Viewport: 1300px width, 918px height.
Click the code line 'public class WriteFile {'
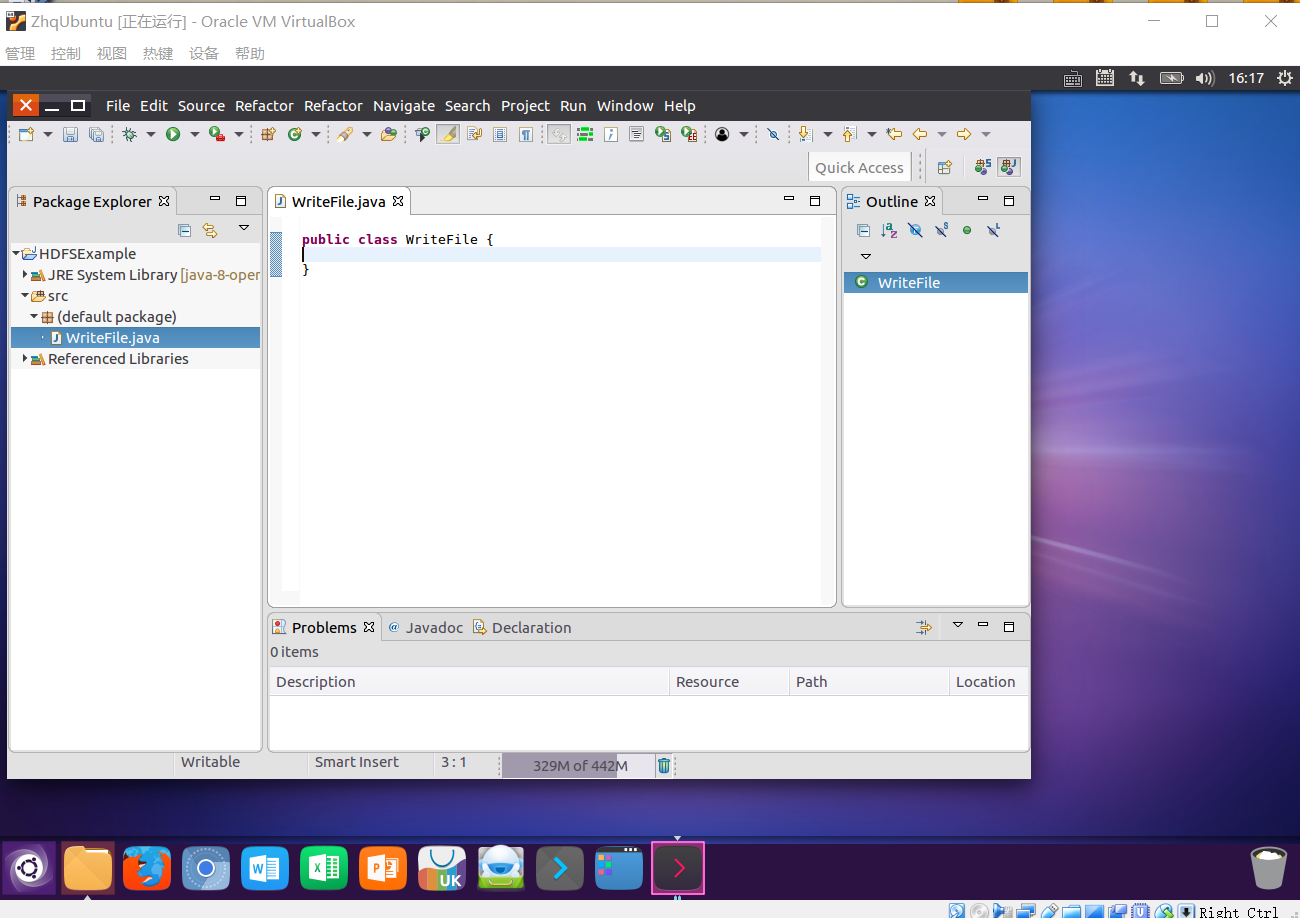(x=398, y=239)
